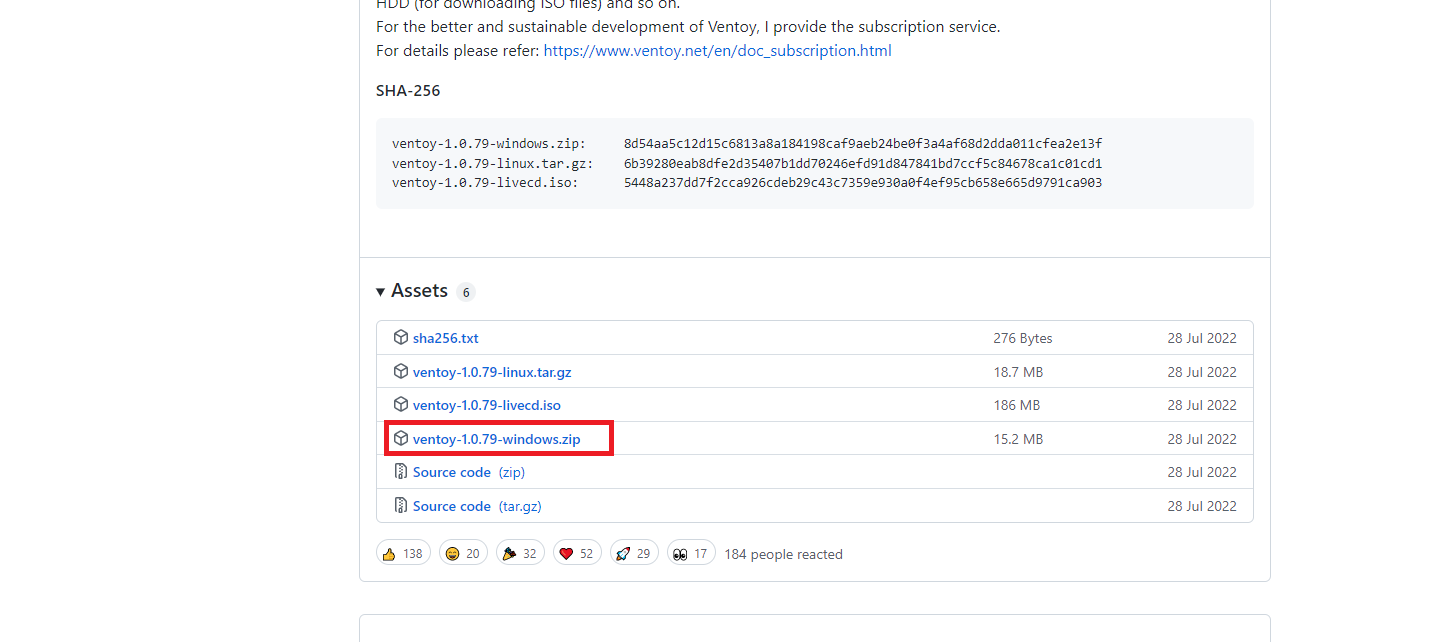React with the hooray party emoji (32)

point(520,553)
